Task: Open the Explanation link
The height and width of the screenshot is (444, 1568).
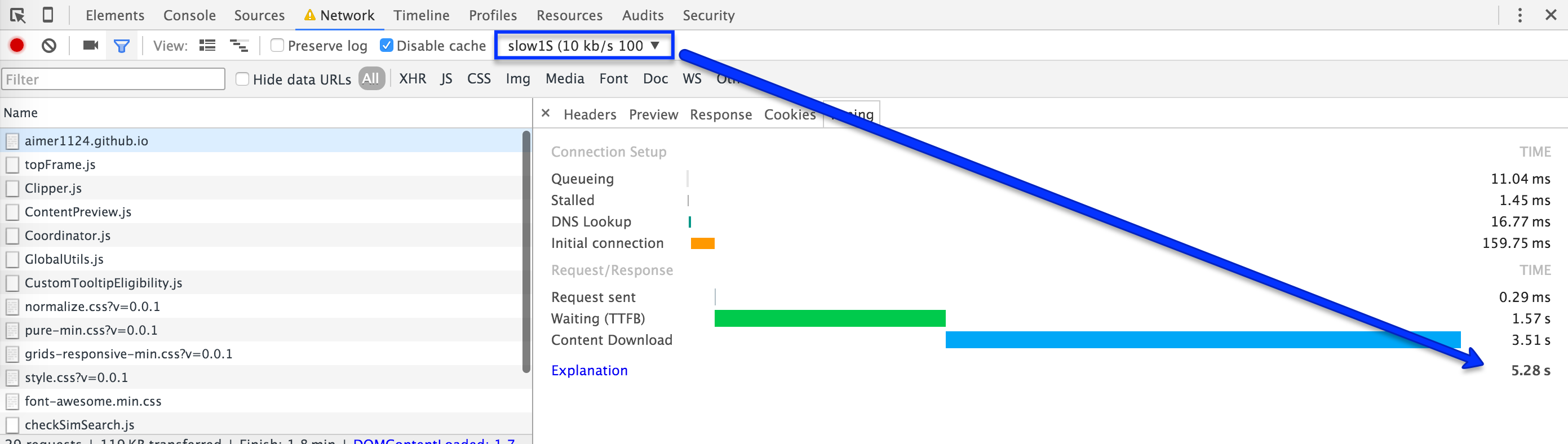Action: [x=588, y=370]
